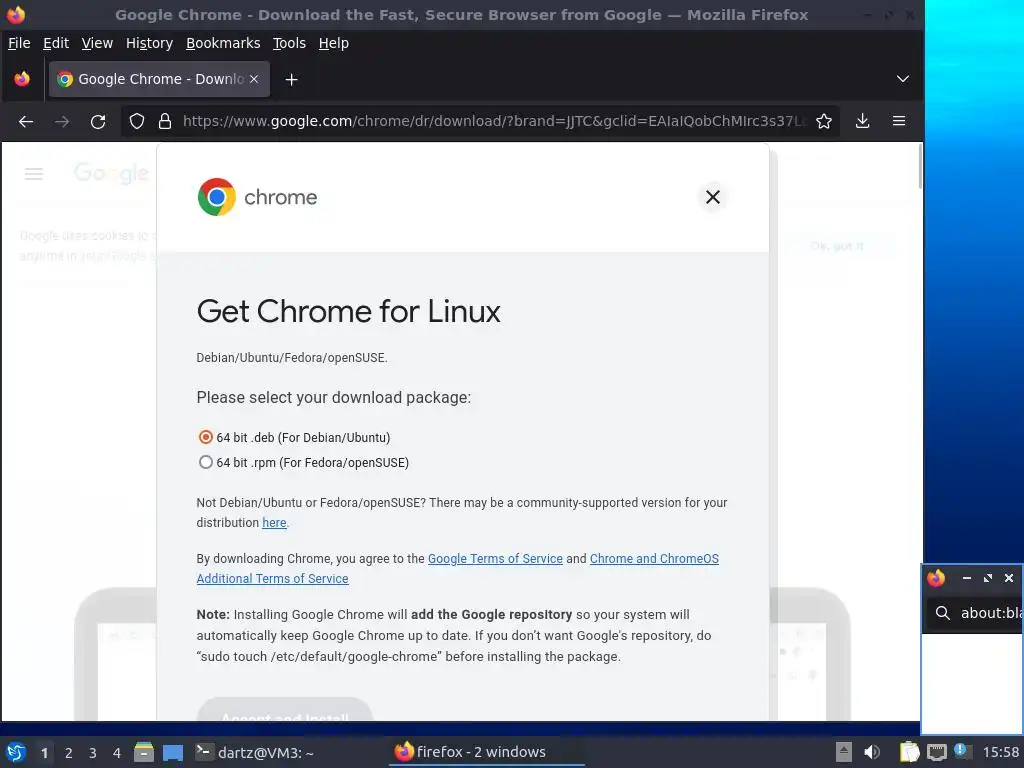The height and width of the screenshot is (768, 1024).
Task: Open the Google page hamburger menu
Action: [34, 174]
